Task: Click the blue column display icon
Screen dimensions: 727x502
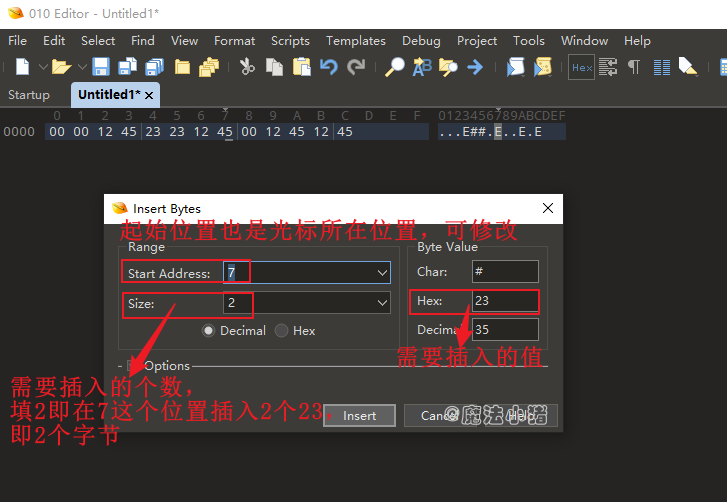Action: click(x=662, y=68)
